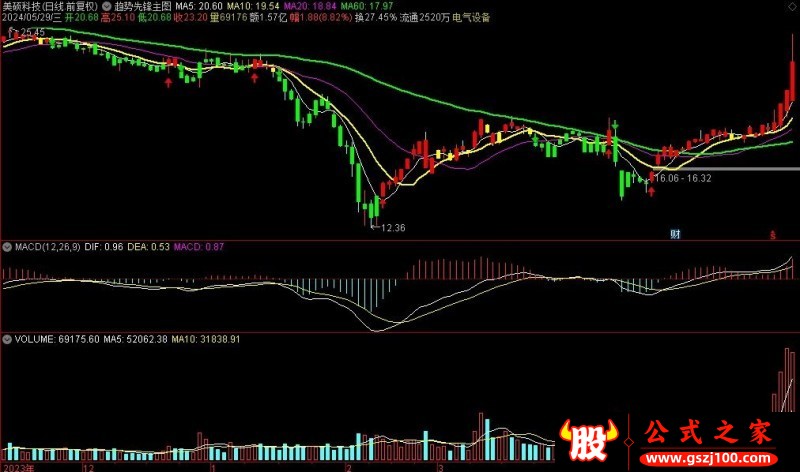Expand the MACD(12,26,9) indicator menu arrow
This screenshot has width=800, height=472.
pos(7,247)
